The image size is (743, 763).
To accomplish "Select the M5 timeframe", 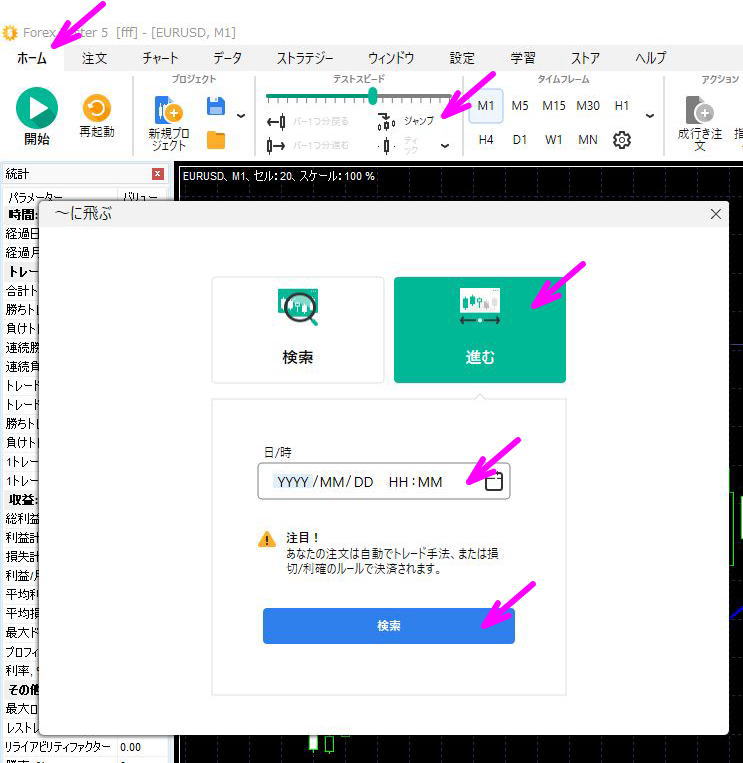I will 520,106.
